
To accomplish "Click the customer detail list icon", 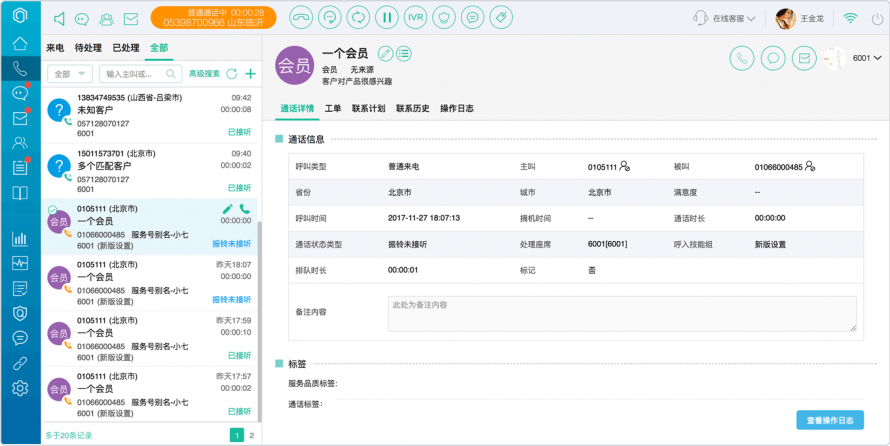I will pos(404,53).
